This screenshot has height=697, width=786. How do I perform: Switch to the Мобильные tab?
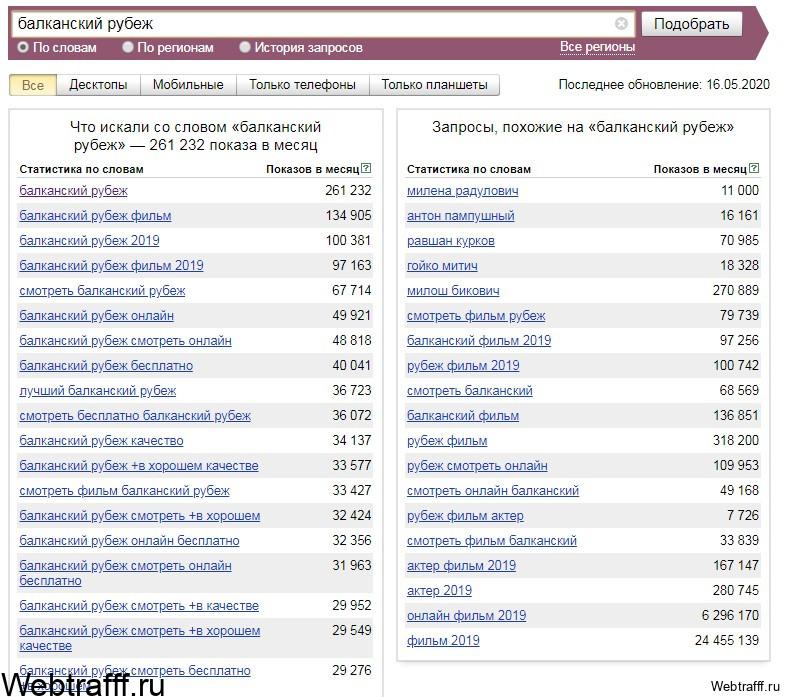pyautogui.click(x=188, y=85)
